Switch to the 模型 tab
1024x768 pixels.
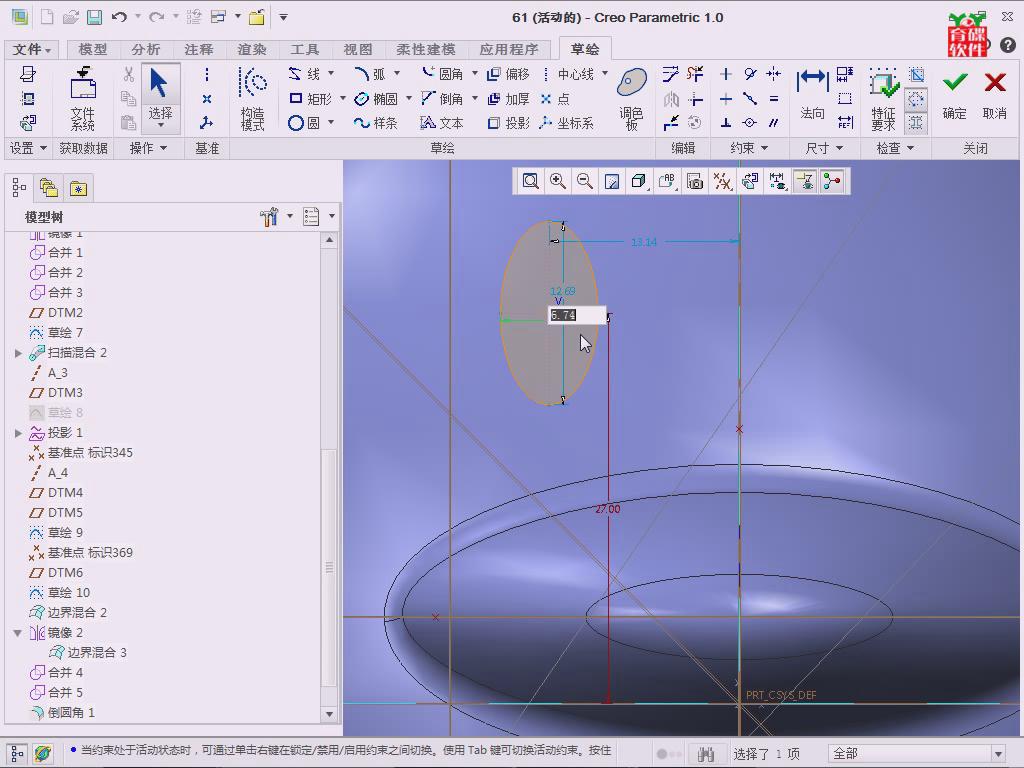[92, 49]
